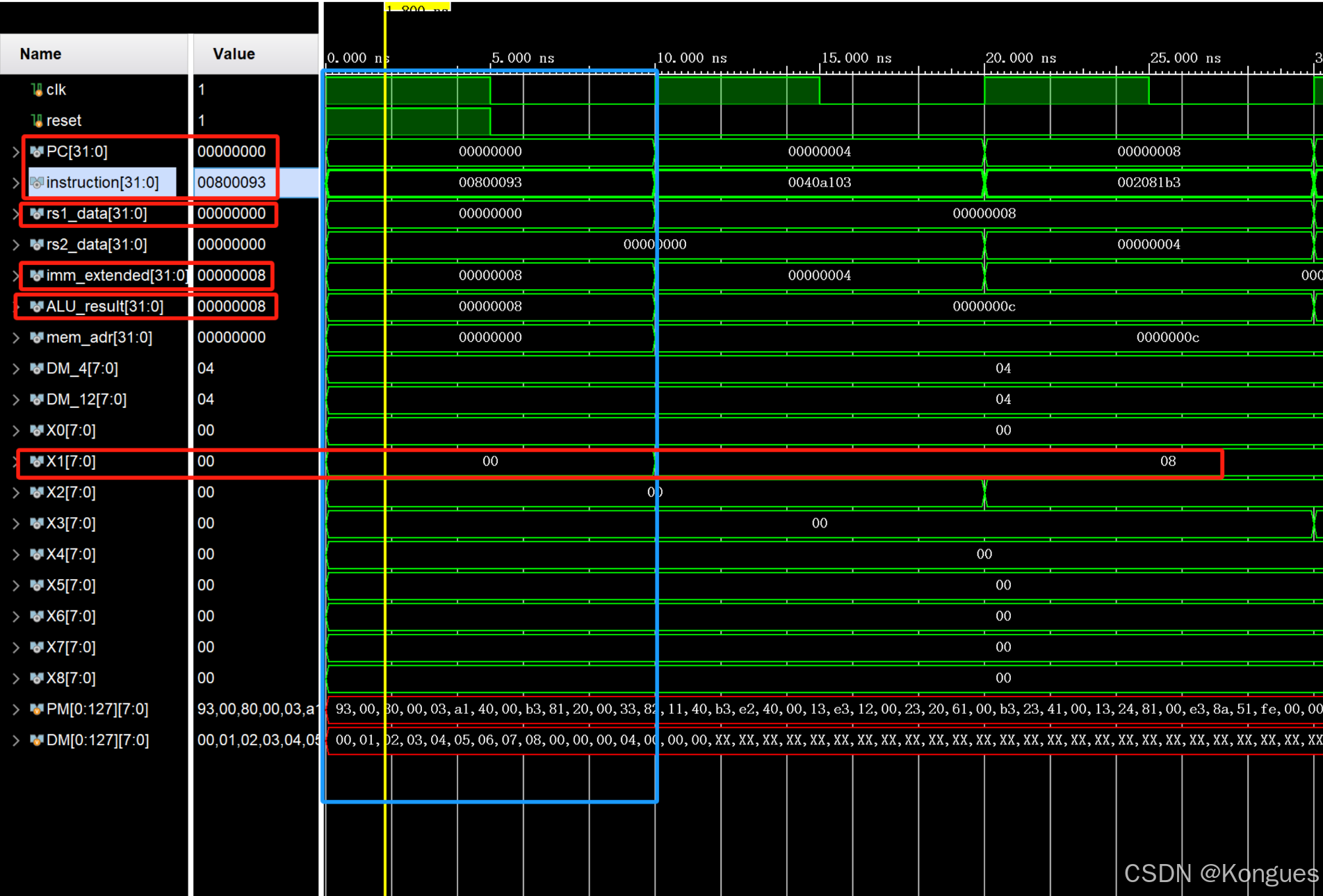Click the PM[0:127][7:0] array icon
The width and height of the screenshot is (1323, 896).
(x=37, y=709)
